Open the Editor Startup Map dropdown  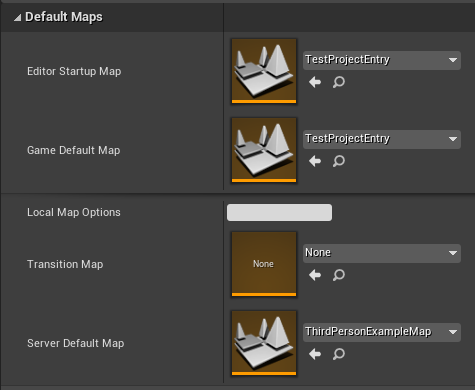(382, 60)
